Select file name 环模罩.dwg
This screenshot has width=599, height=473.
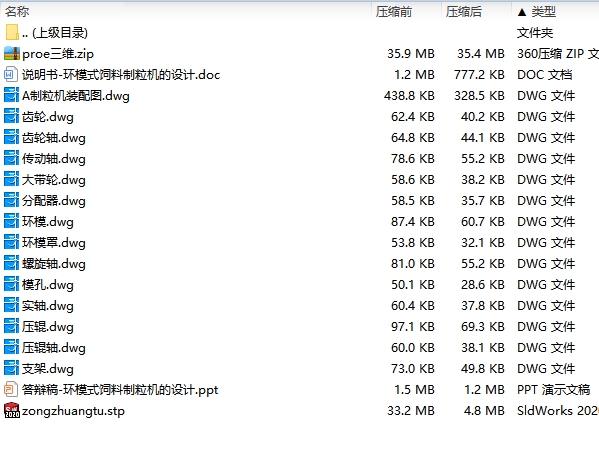pos(54,243)
